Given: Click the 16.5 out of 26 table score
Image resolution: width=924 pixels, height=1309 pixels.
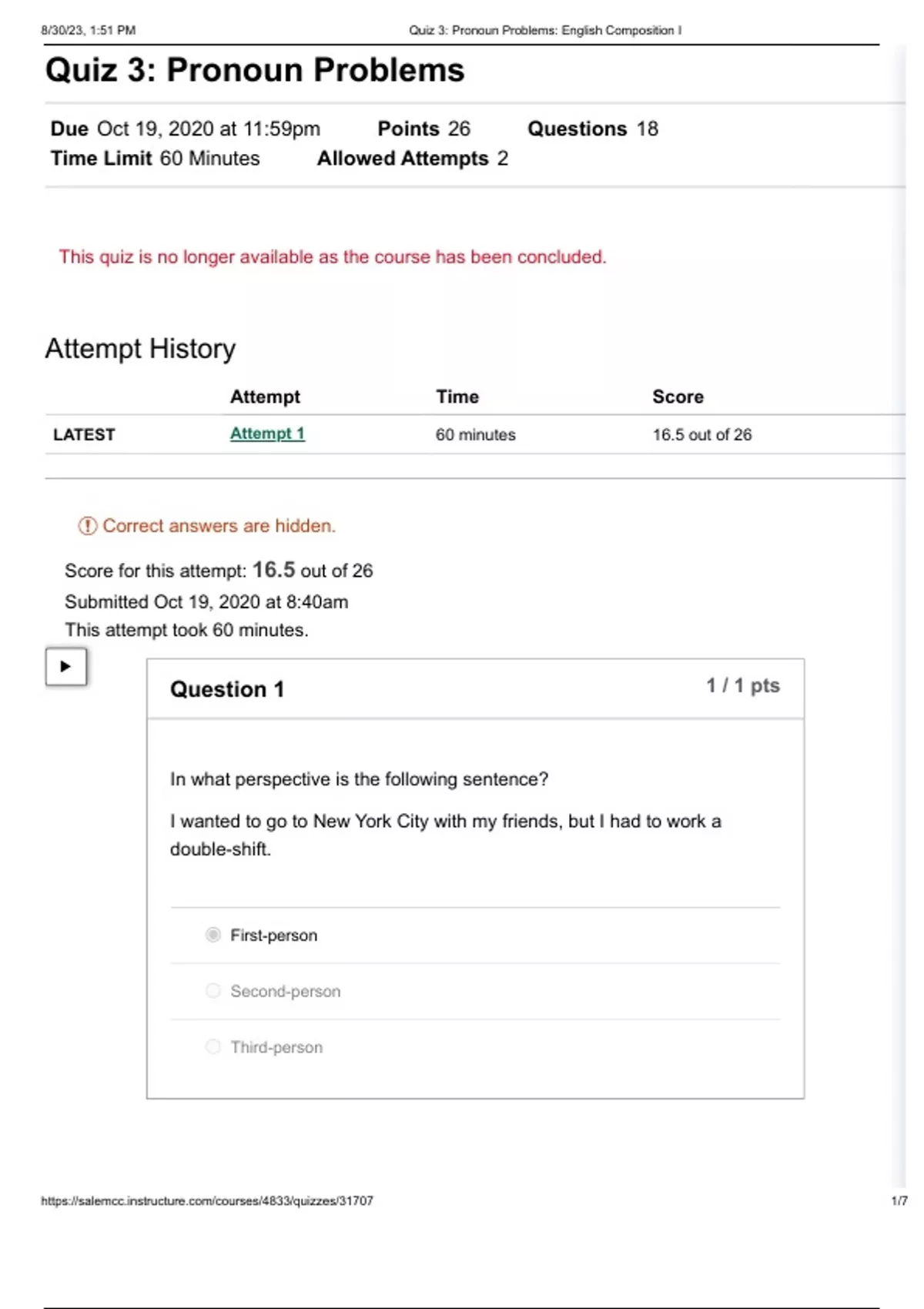Looking at the screenshot, I should pyautogui.click(x=701, y=435).
